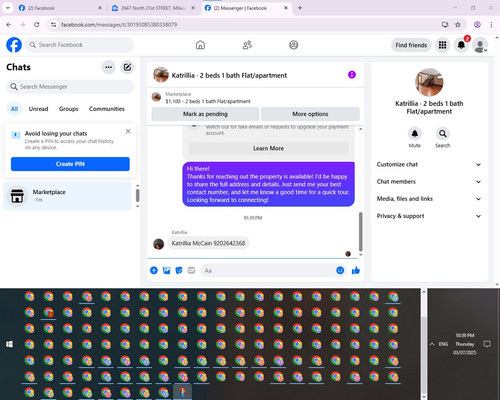The height and width of the screenshot is (400, 500).
Task: Click the site information icon in address bar
Action: click(53, 25)
